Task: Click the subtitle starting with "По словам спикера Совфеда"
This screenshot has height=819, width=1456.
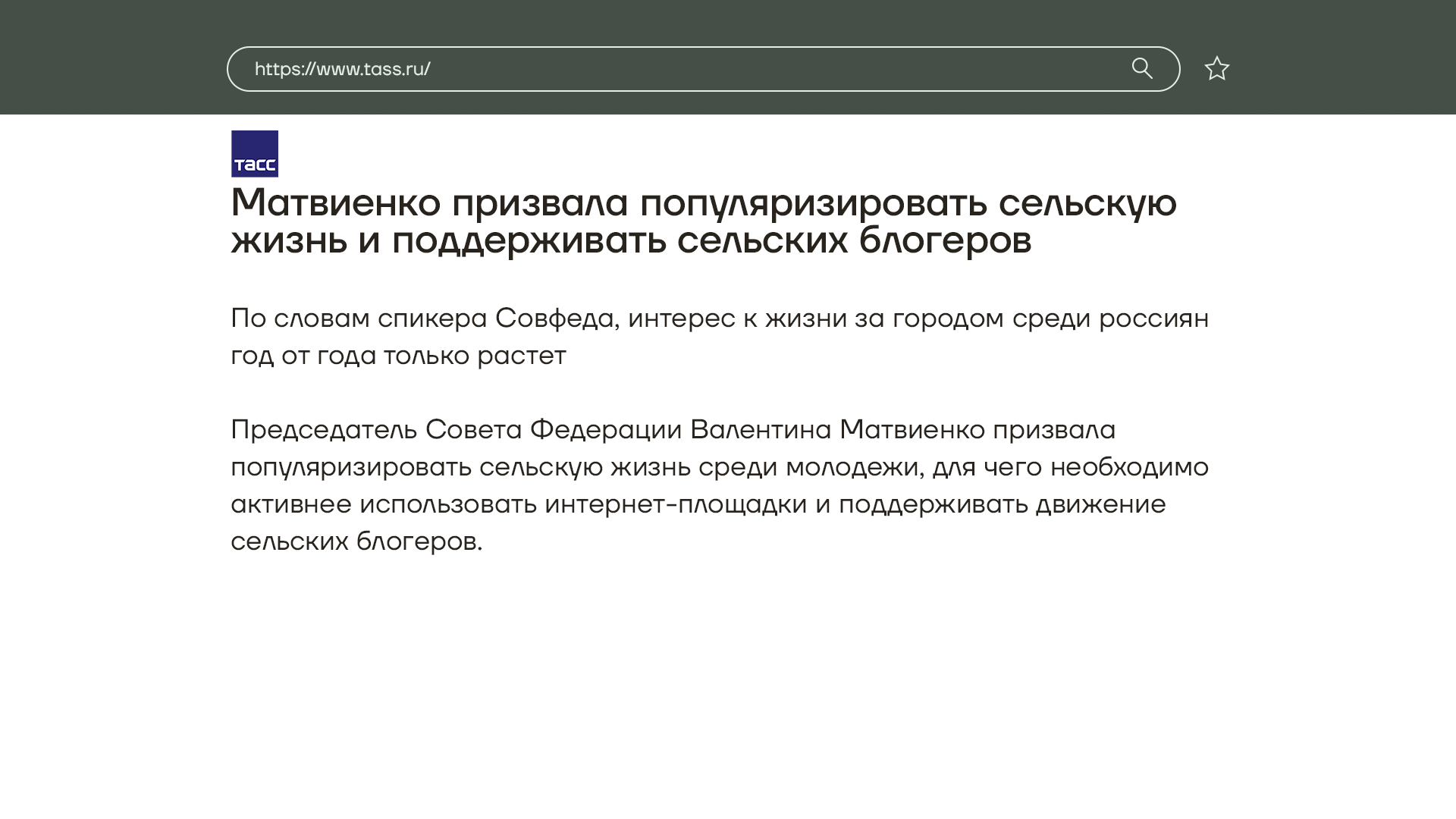Action: pos(719,318)
